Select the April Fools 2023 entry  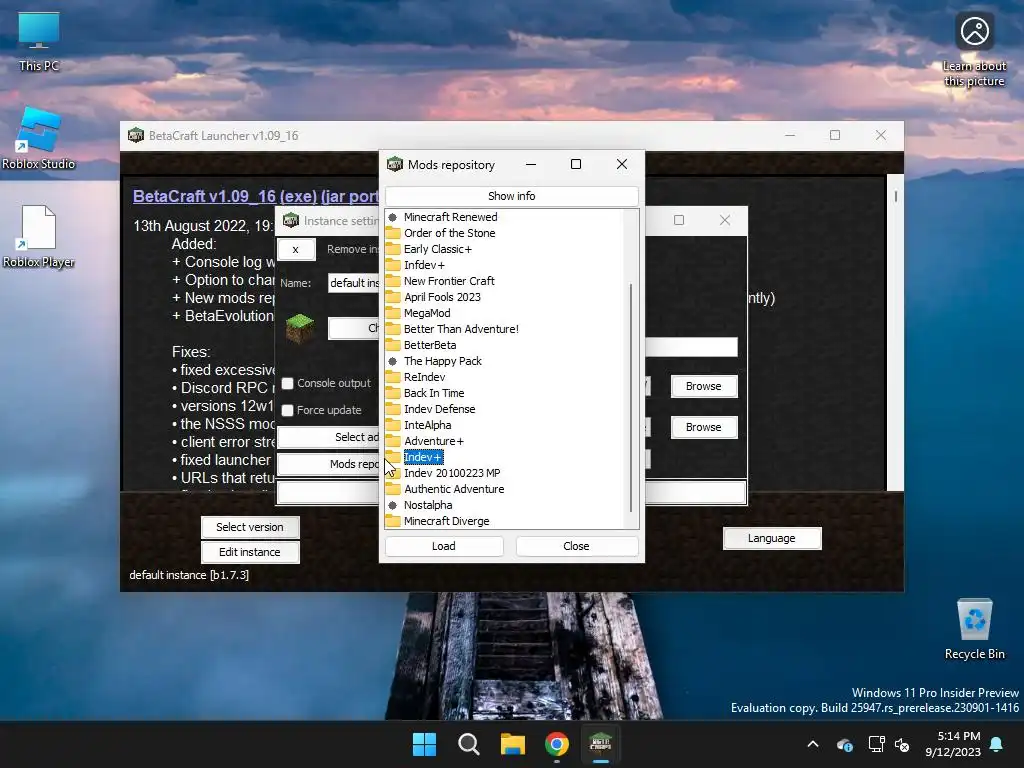tap(442, 297)
